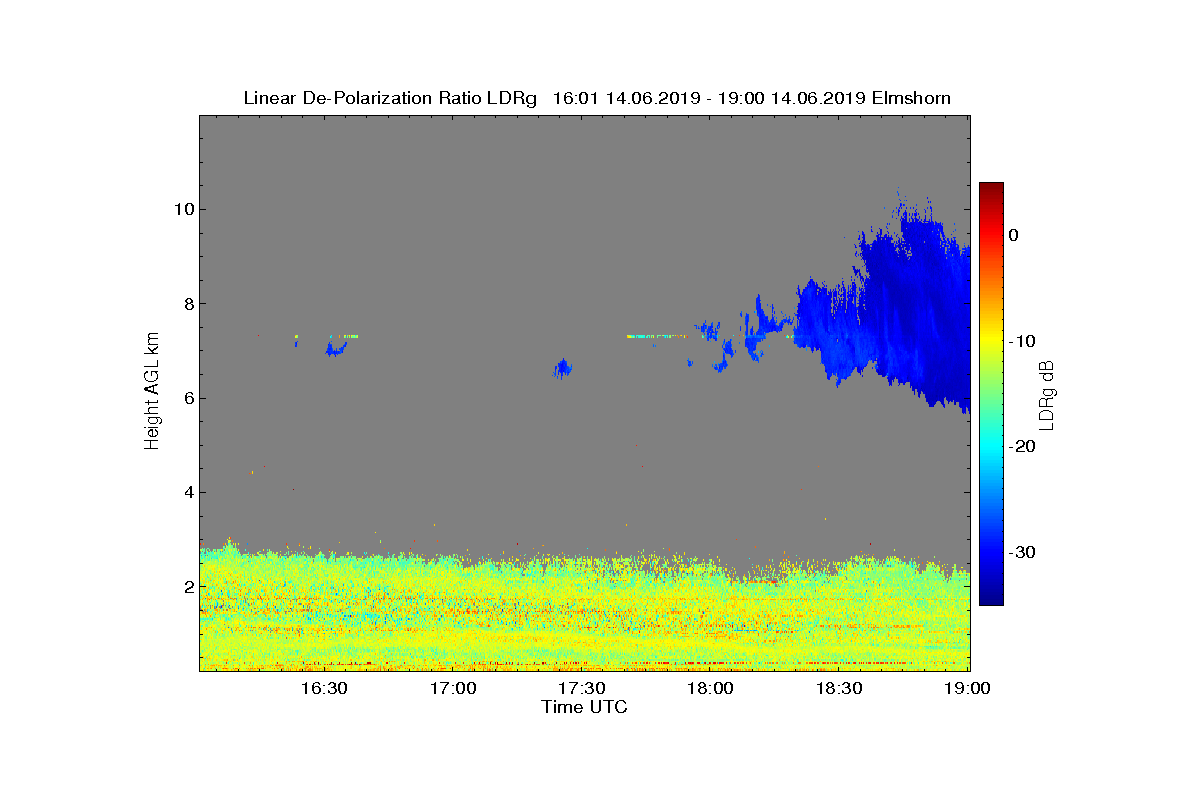Click the "Height AGL km" axis label
Screen dimensions: 1200x800
[x=152, y=393]
